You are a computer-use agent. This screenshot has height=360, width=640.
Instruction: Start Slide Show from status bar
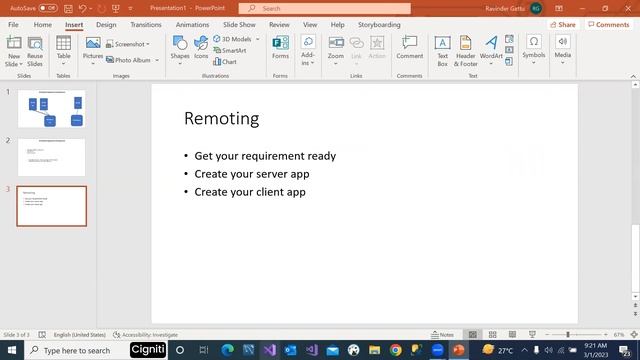click(532, 335)
